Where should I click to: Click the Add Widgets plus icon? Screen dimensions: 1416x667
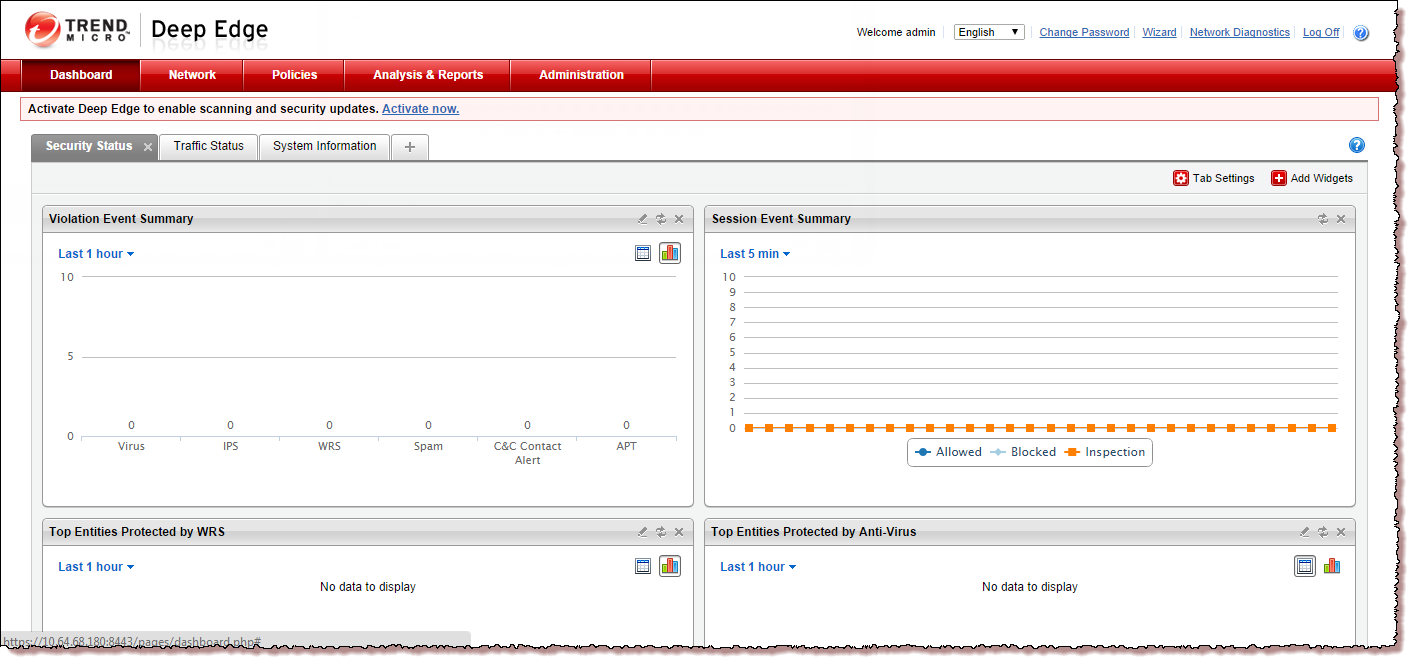point(1279,178)
